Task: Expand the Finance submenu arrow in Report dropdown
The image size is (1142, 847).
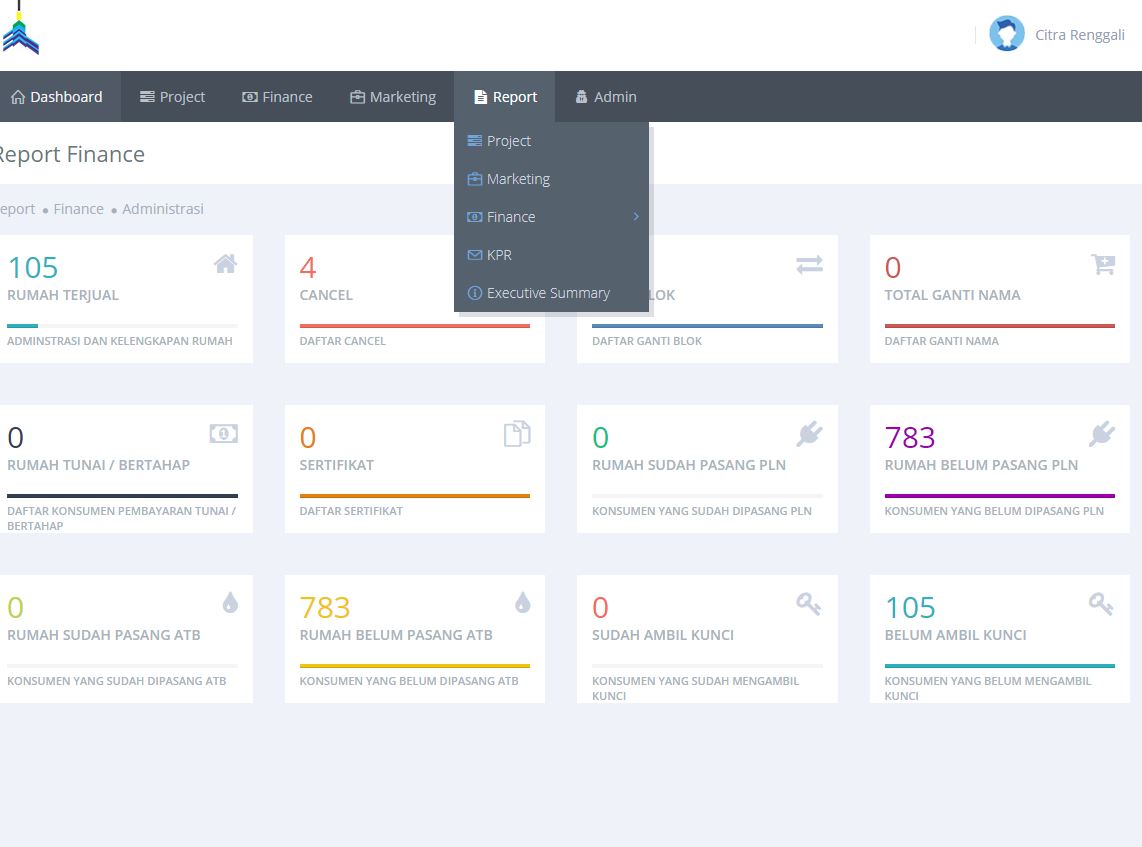Action: [x=636, y=217]
